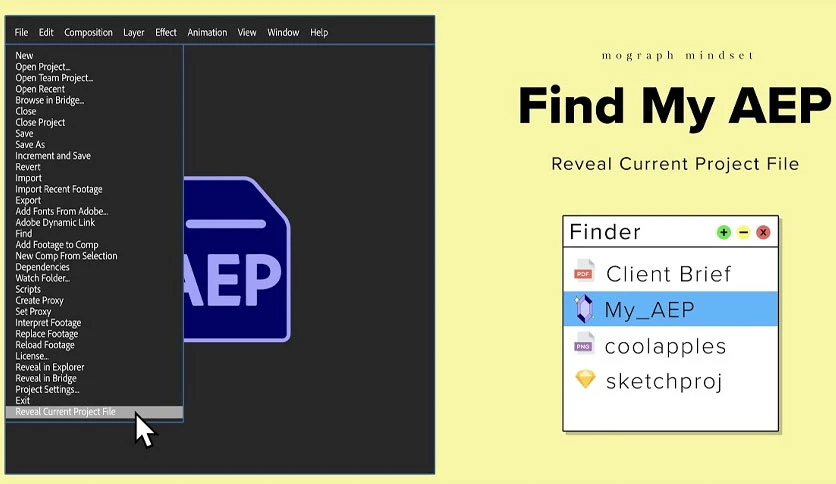
Task: Open the Composition menu
Action: pyautogui.click(x=88, y=33)
